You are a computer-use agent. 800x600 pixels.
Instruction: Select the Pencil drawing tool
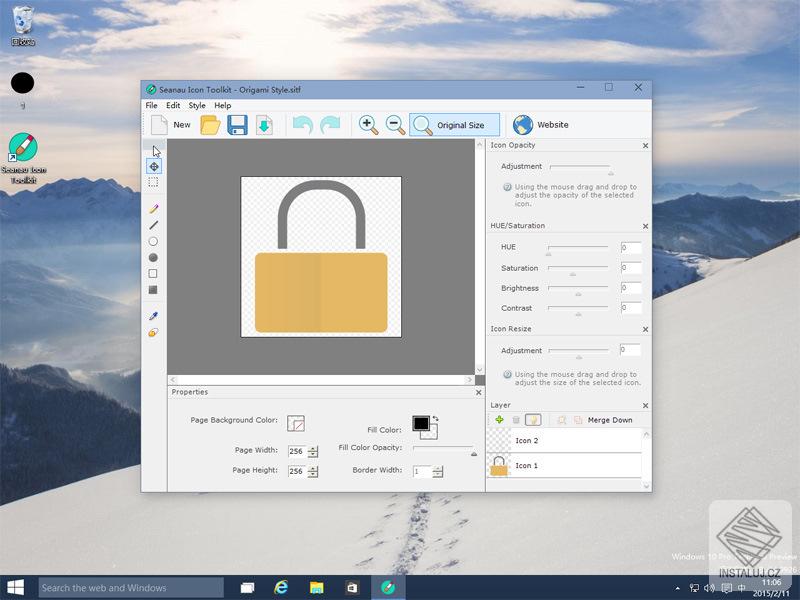[153, 209]
